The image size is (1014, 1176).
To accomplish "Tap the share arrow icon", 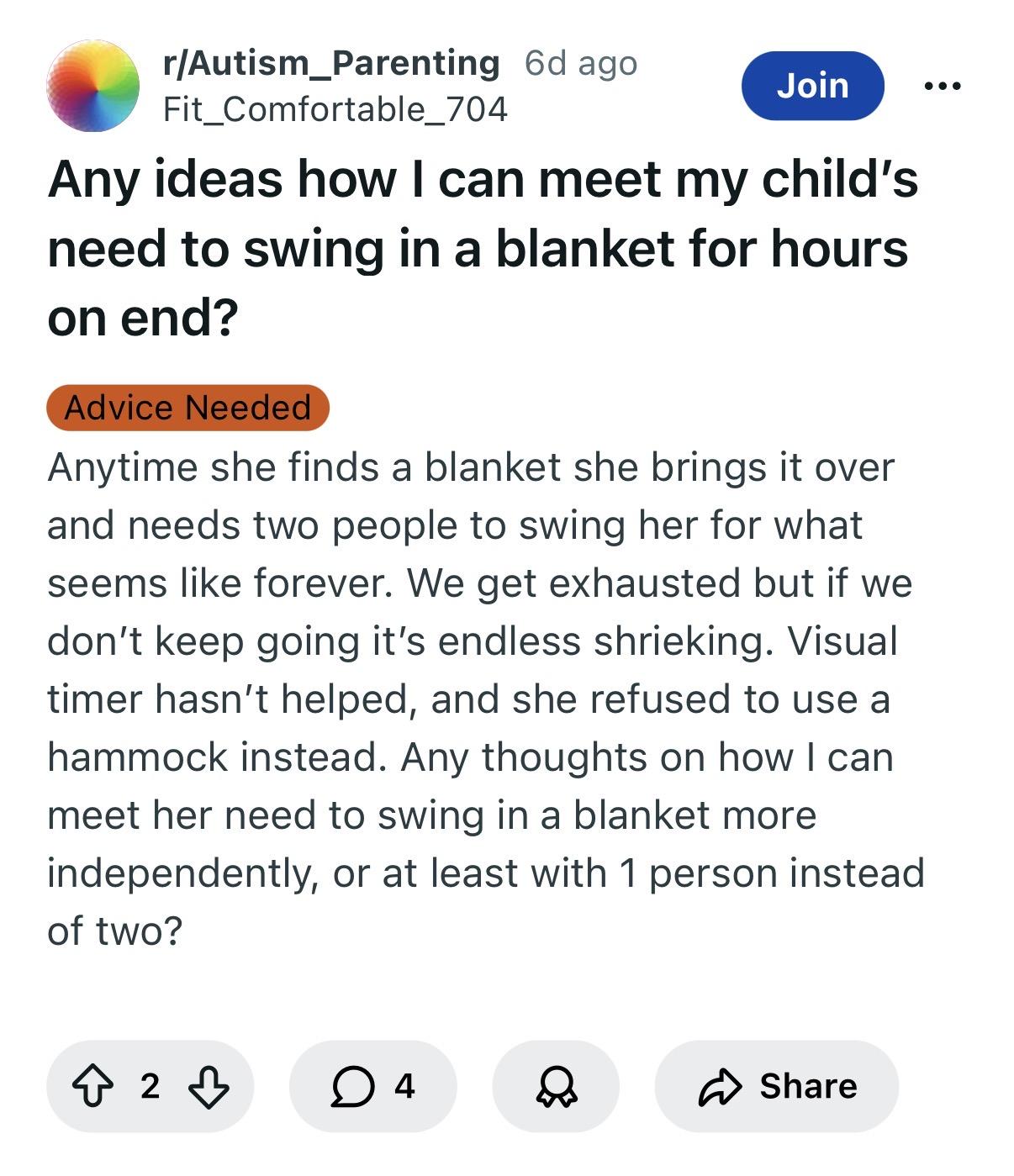I will 721,1086.
